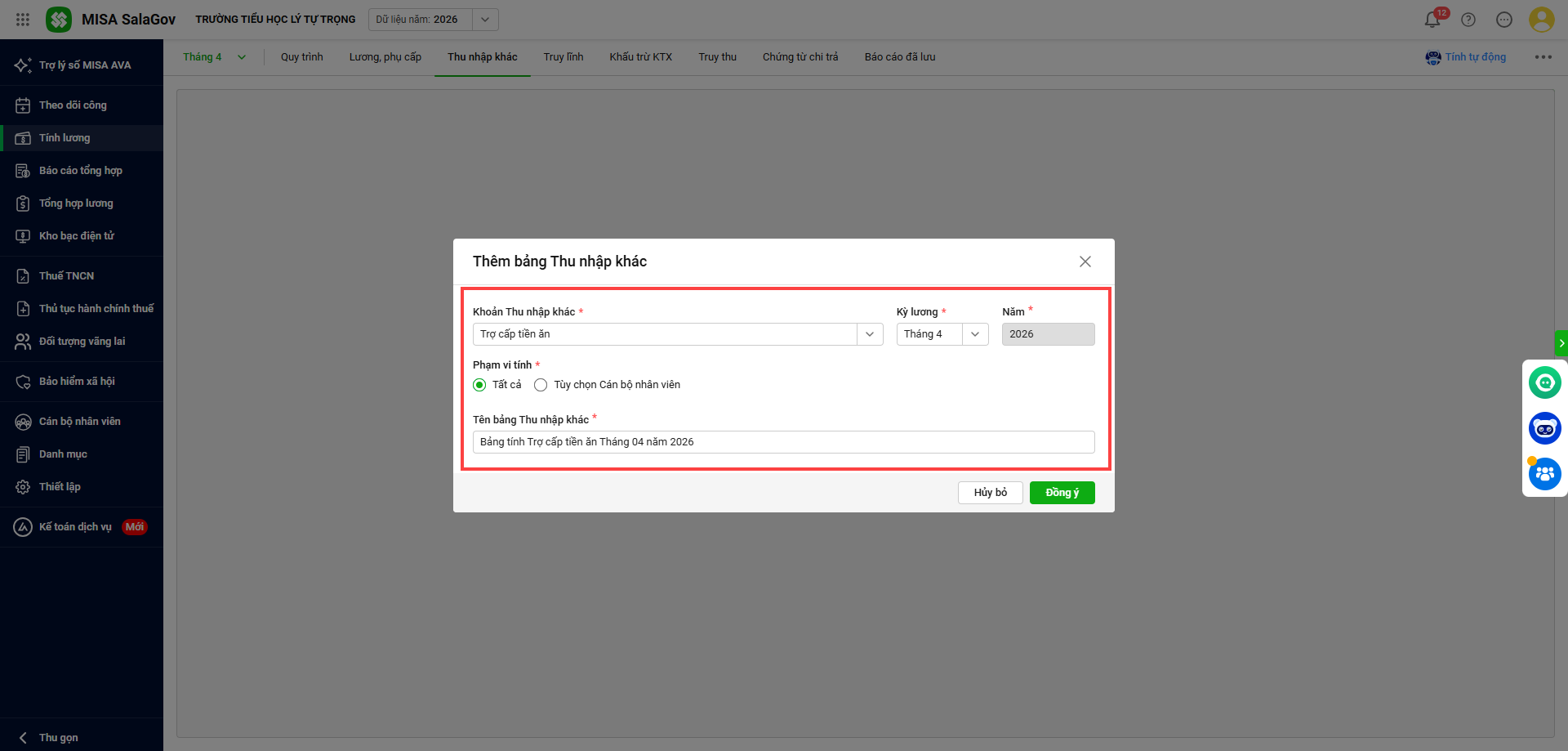Screen dimensions: 1568x751
Task: Open 'Bảo hiểm xã hội' in sidebar
Action: [77, 382]
